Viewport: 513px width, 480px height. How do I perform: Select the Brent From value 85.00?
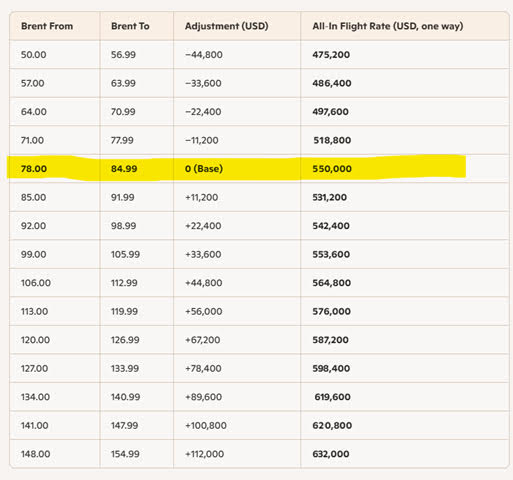[x=33, y=197]
